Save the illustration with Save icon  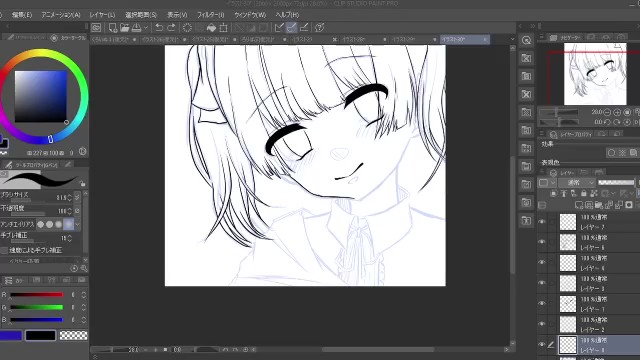(136, 28)
